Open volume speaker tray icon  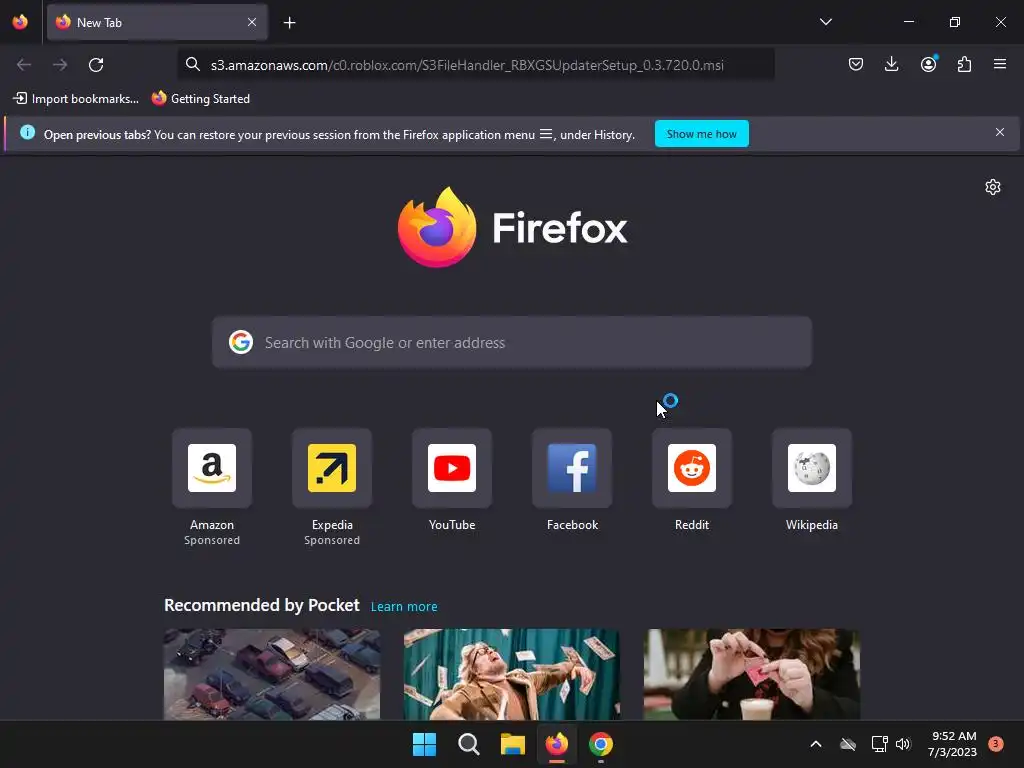[x=903, y=744]
